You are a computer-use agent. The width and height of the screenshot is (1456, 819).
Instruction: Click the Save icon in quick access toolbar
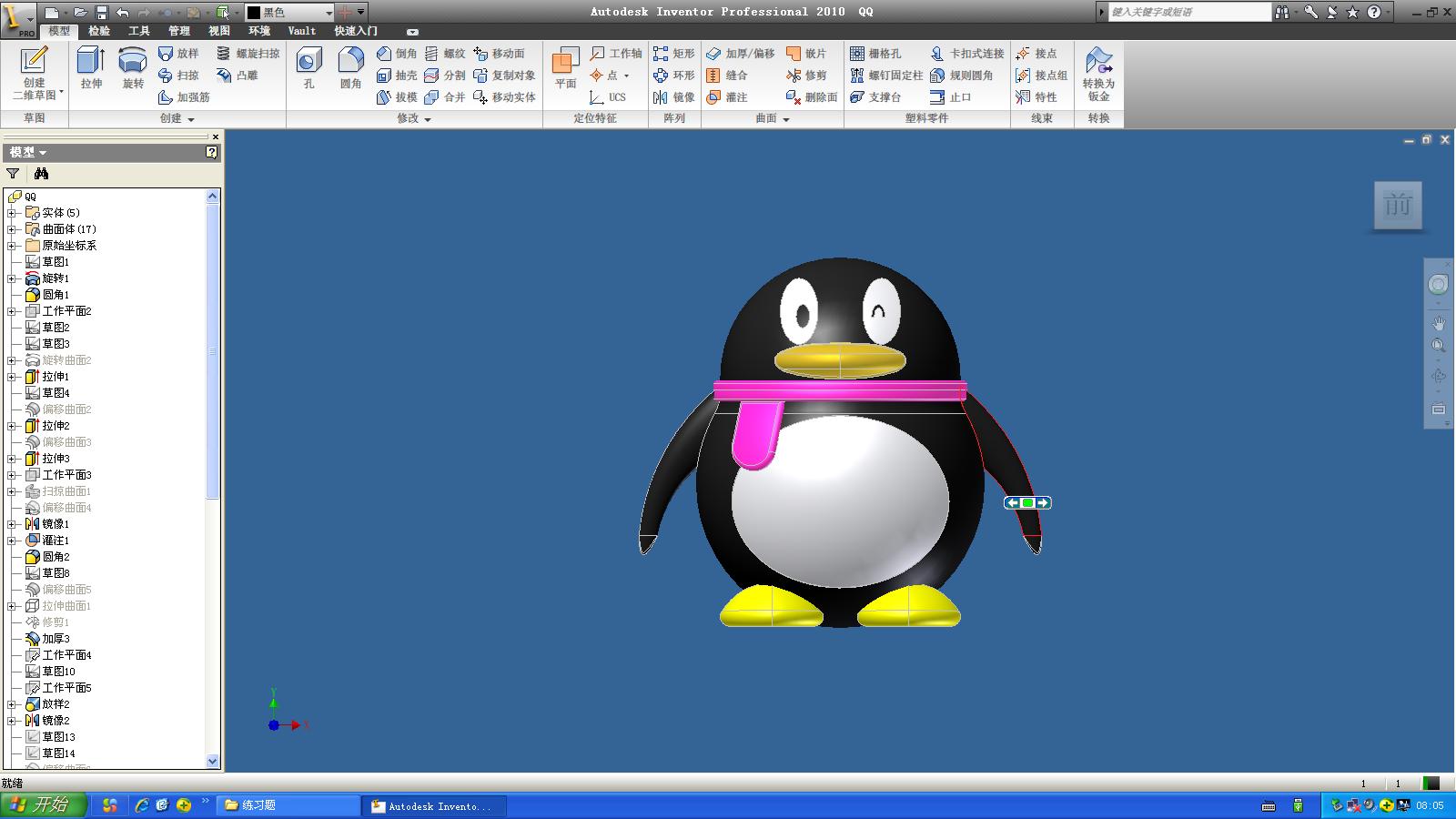pos(102,13)
